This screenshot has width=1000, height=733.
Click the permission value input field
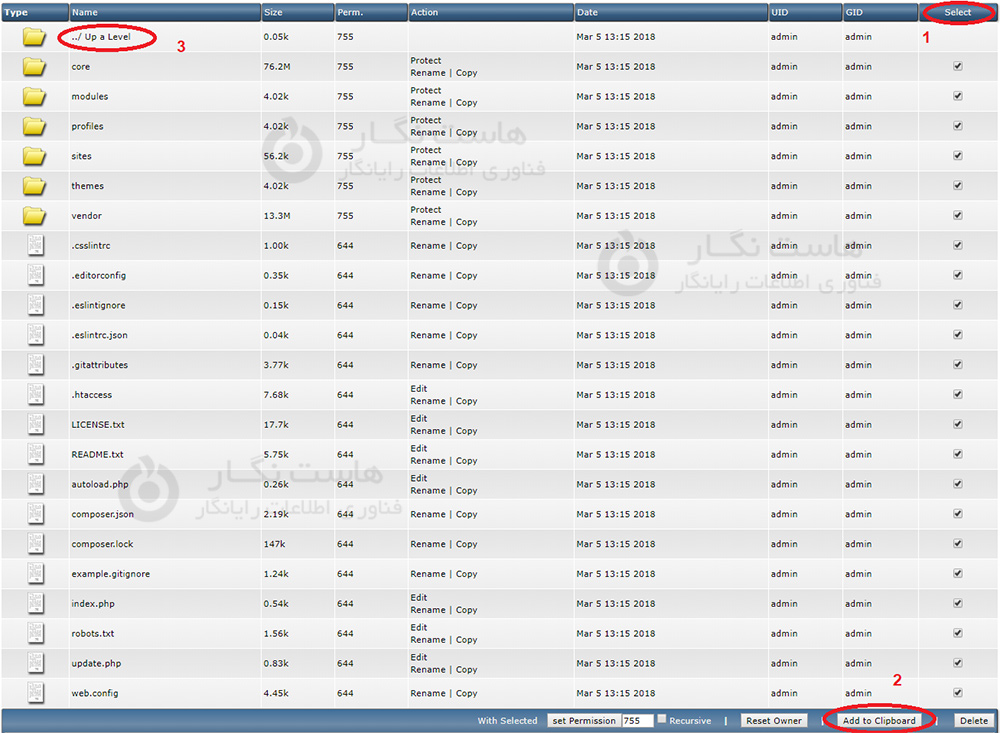(637, 721)
